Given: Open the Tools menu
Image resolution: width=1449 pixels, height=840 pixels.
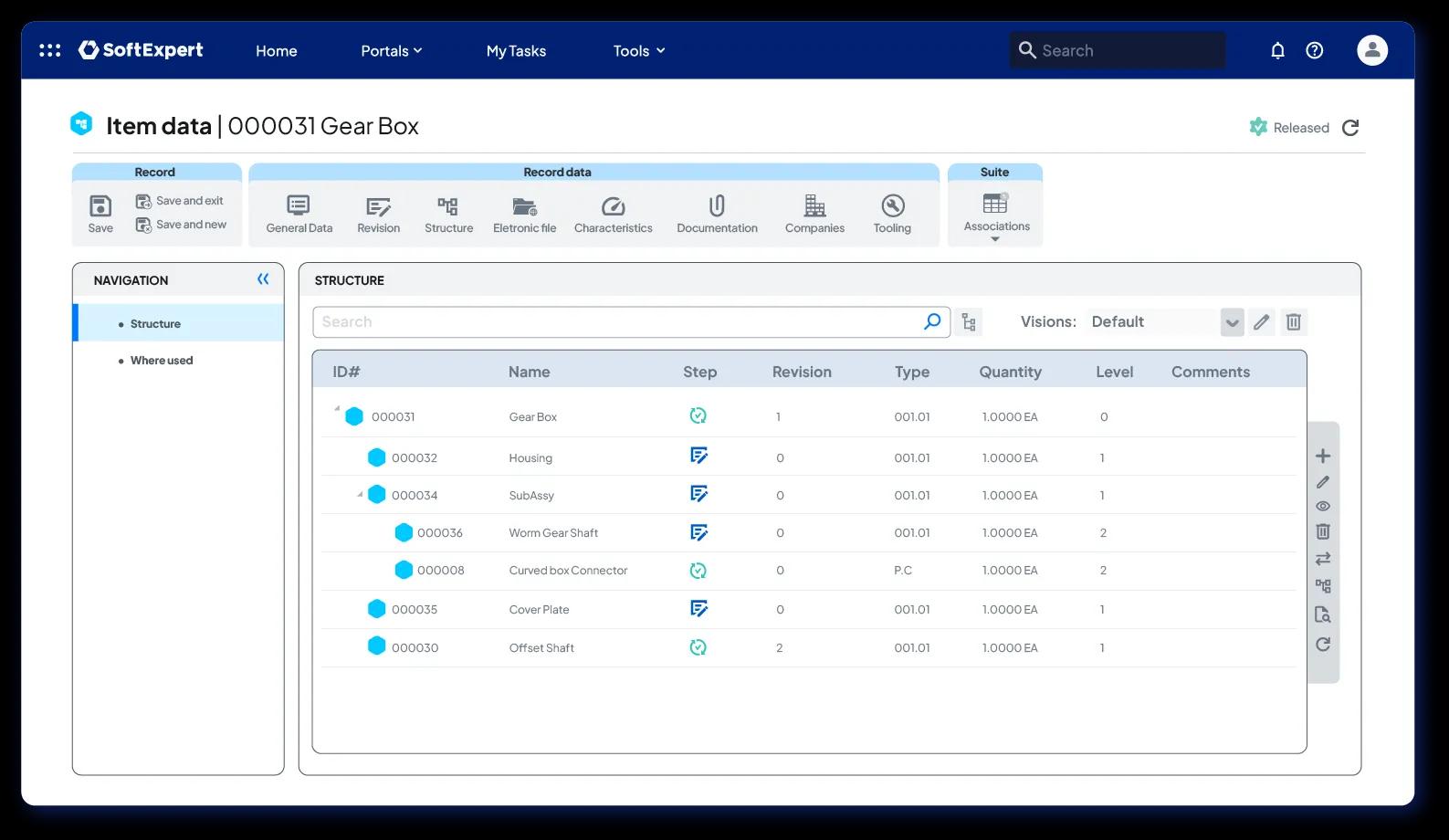Looking at the screenshot, I should [x=638, y=51].
